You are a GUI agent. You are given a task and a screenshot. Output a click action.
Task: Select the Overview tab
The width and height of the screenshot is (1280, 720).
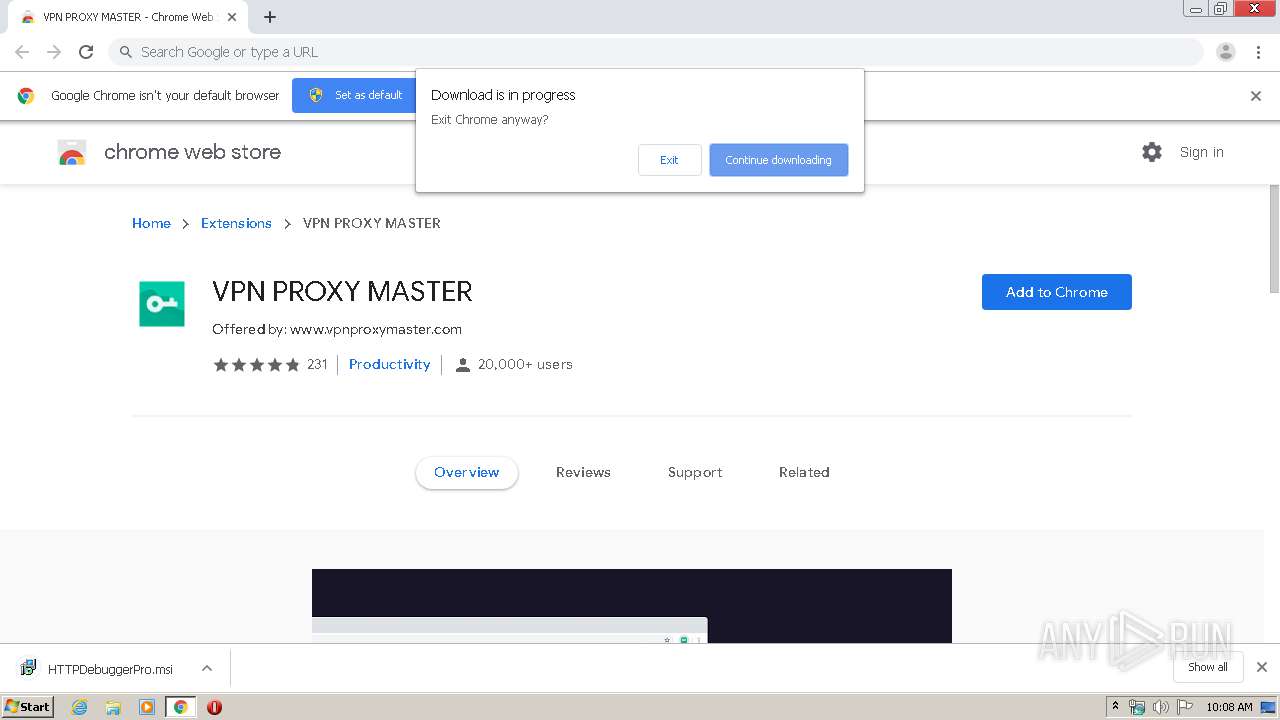click(x=466, y=472)
